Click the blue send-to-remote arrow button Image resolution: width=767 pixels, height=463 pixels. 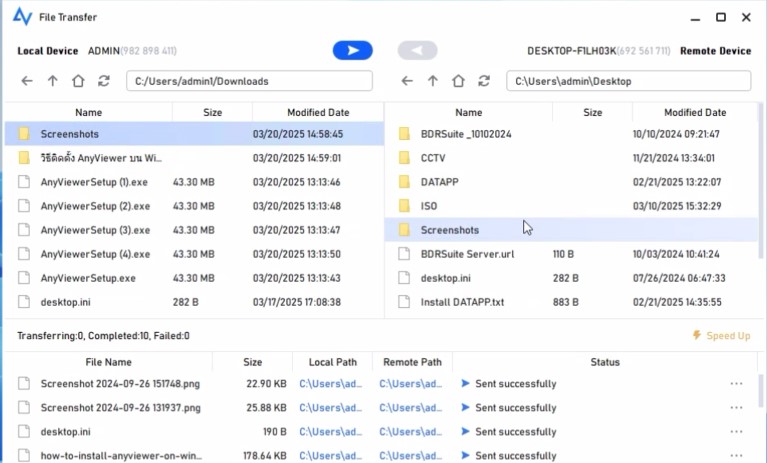(x=352, y=51)
